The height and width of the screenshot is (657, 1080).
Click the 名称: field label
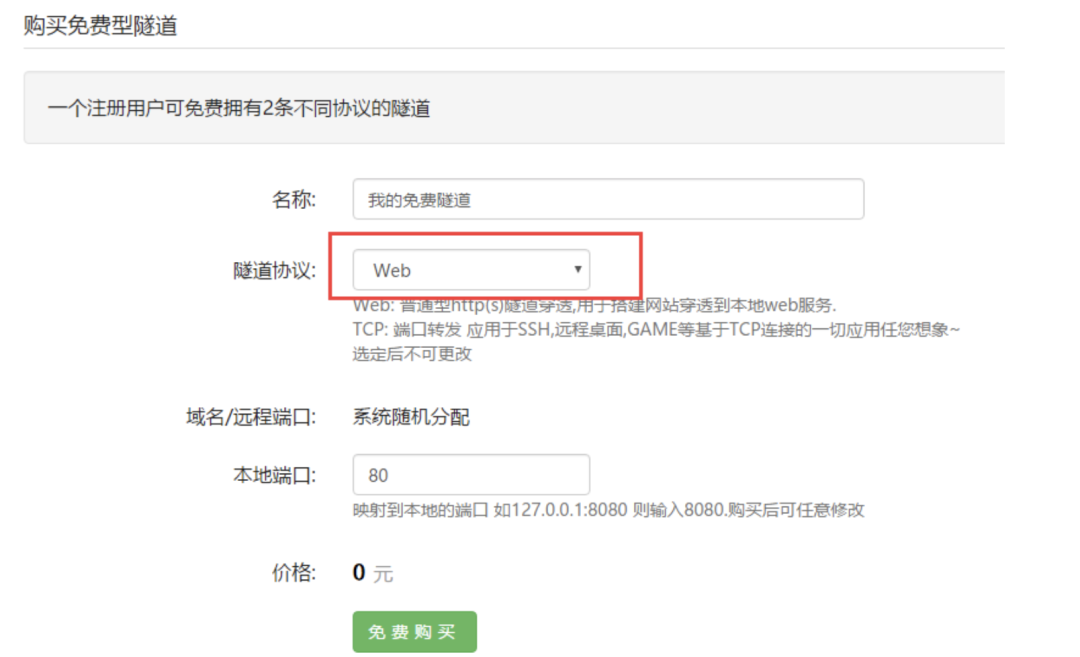coord(294,200)
